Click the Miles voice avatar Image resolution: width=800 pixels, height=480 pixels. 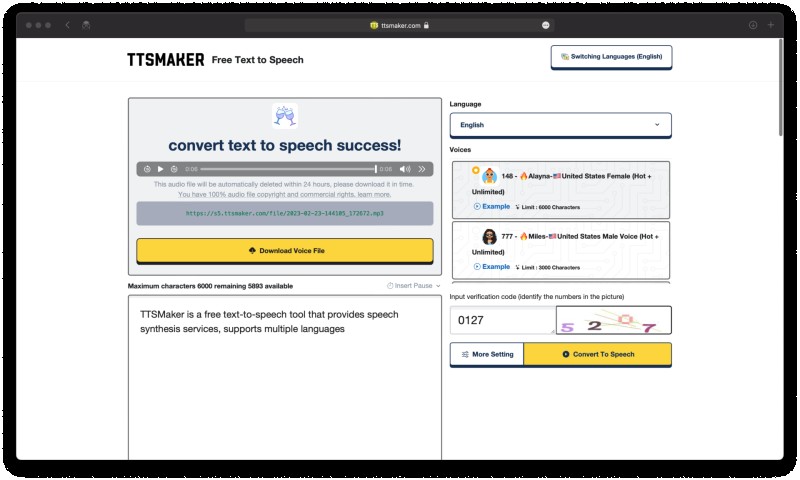(490, 236)
